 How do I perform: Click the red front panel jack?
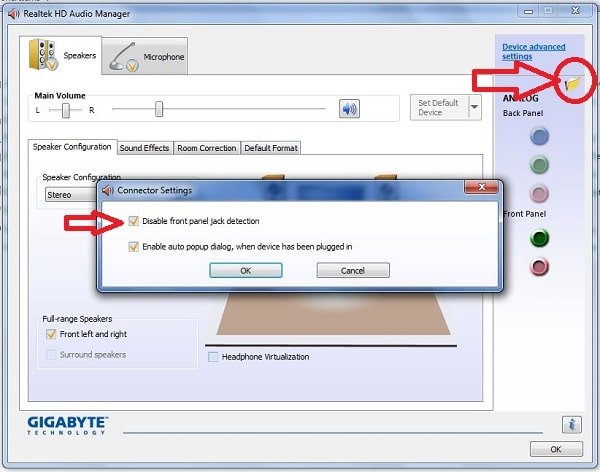tap(540, 266)
